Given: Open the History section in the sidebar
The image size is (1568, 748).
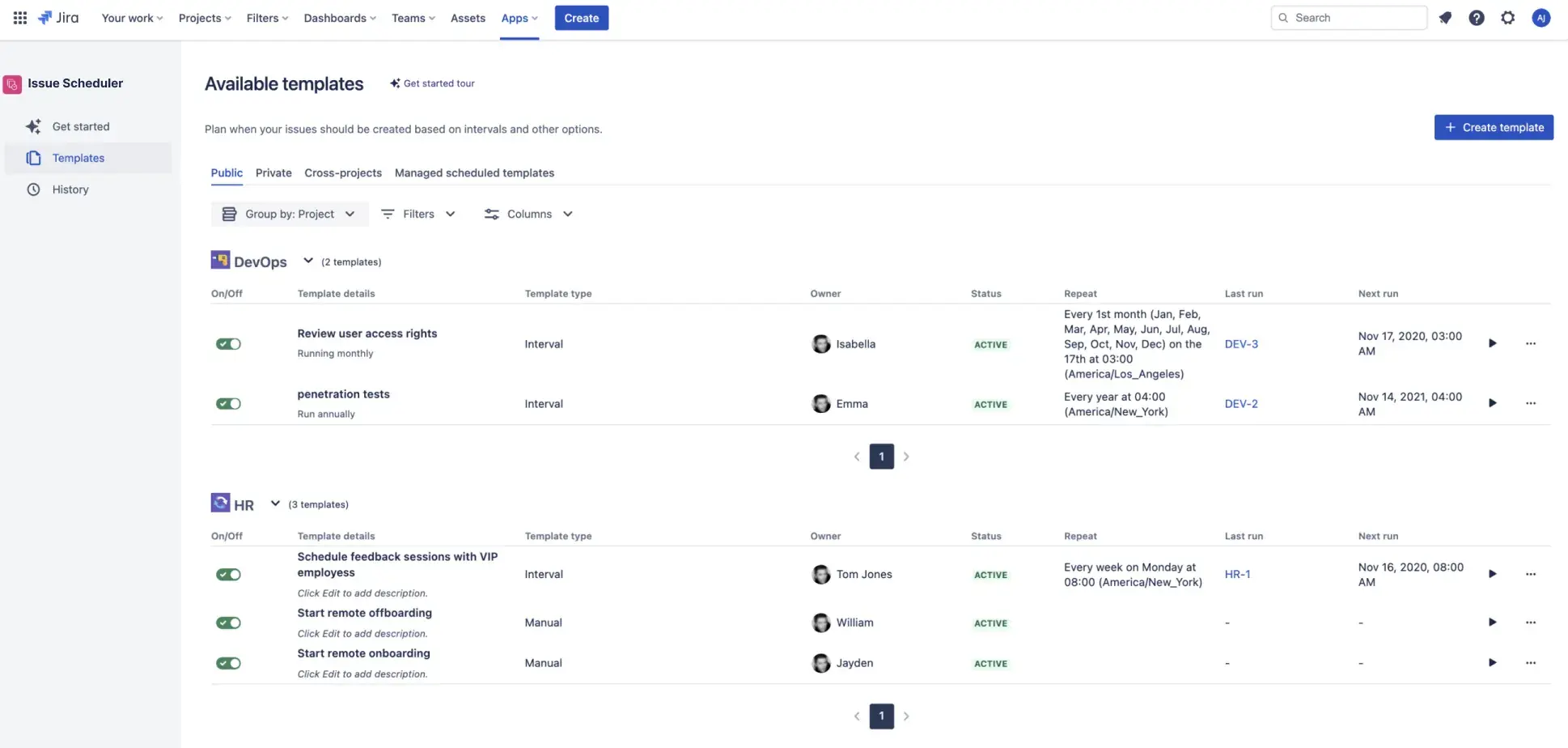Looking at the screenshot, I should pos(70,189).
